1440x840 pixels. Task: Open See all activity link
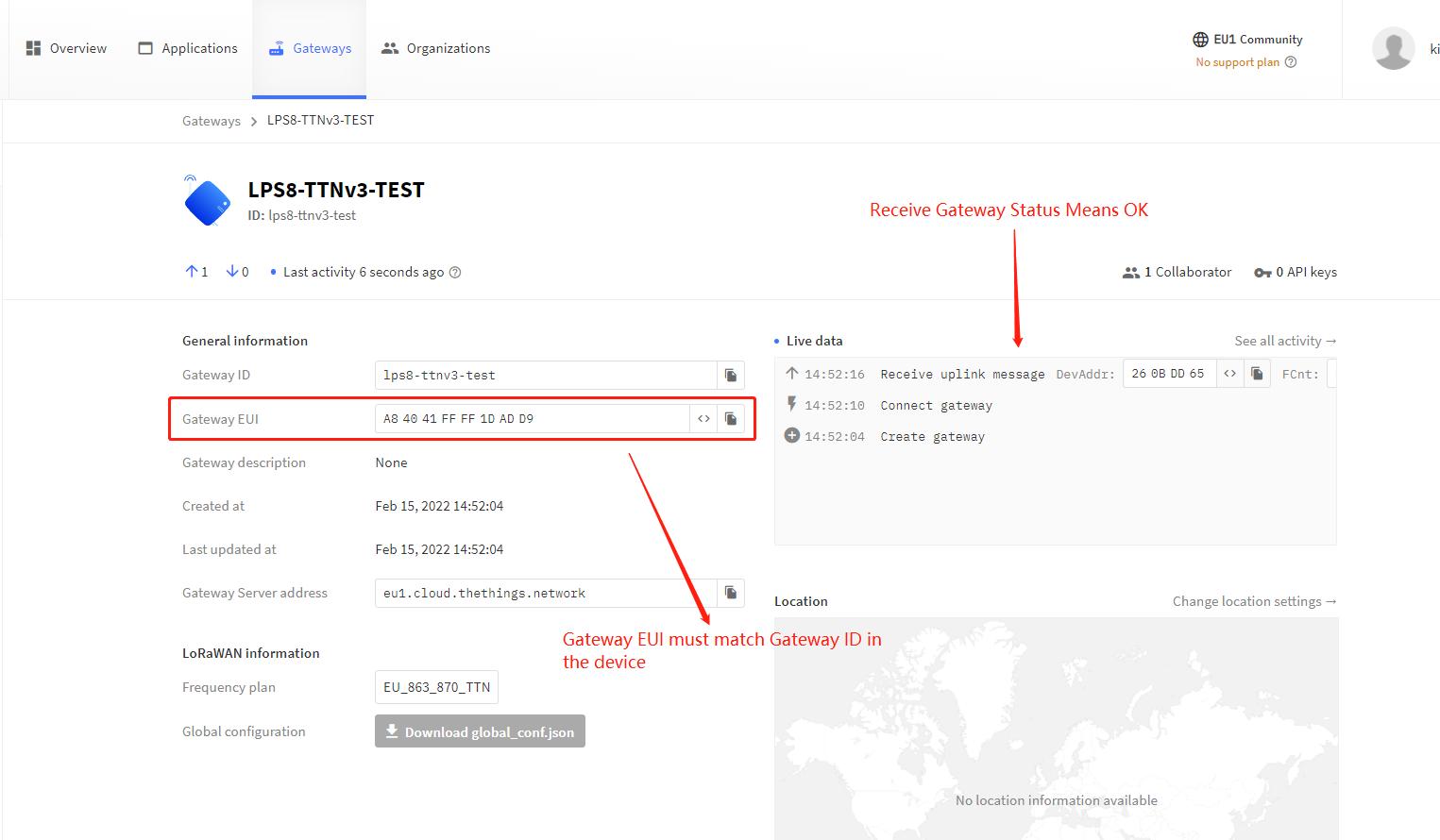pyautogui.click(x=1285, y=341)
